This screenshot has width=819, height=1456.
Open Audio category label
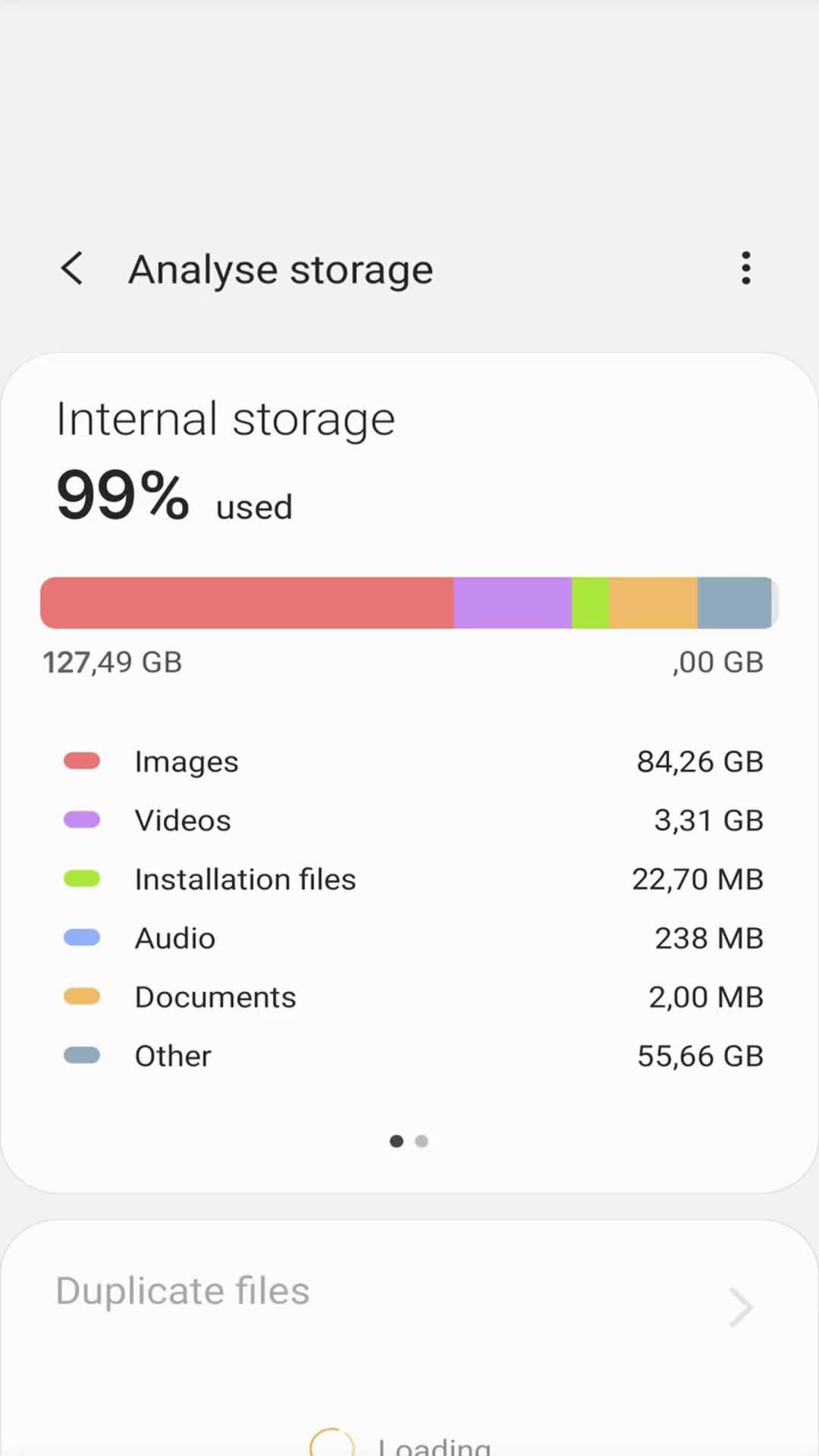(x=175, y=939)
